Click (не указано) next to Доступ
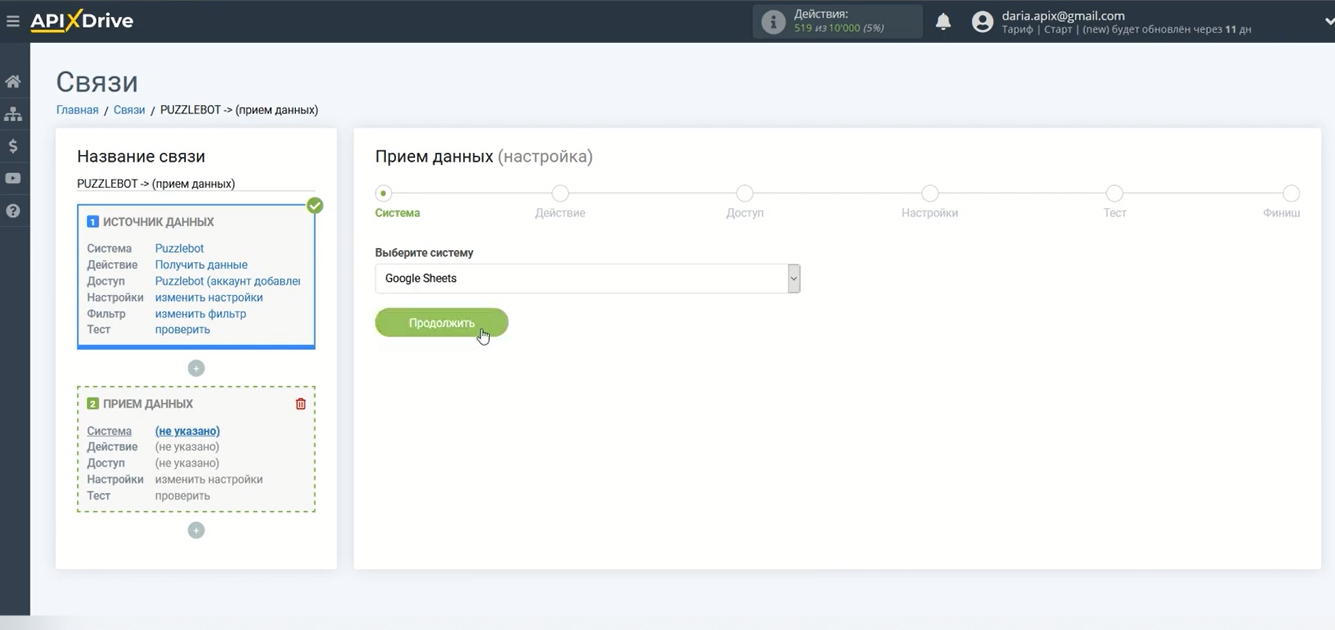Screen dimensions: 1335x630 tap(187, 463)
